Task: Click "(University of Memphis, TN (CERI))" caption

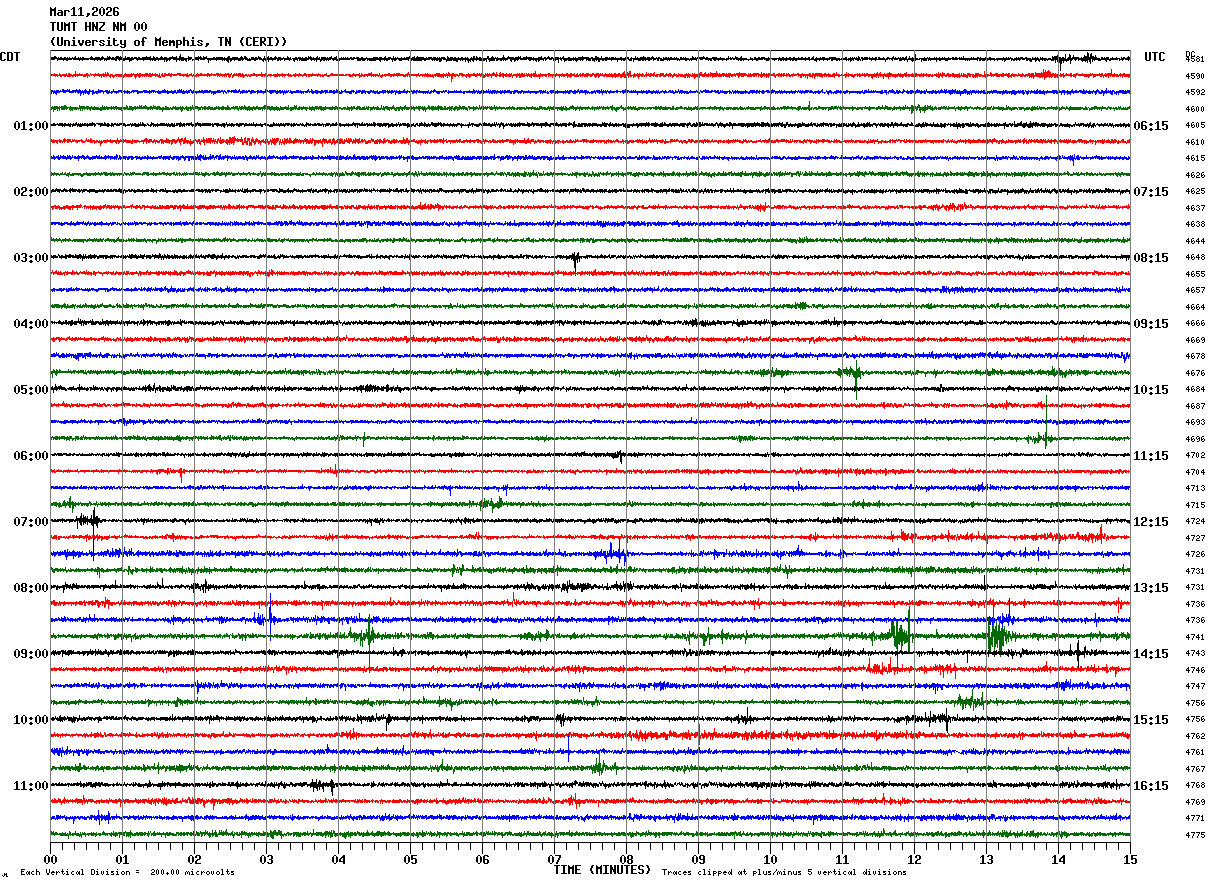Action: [x=168, y=42]
